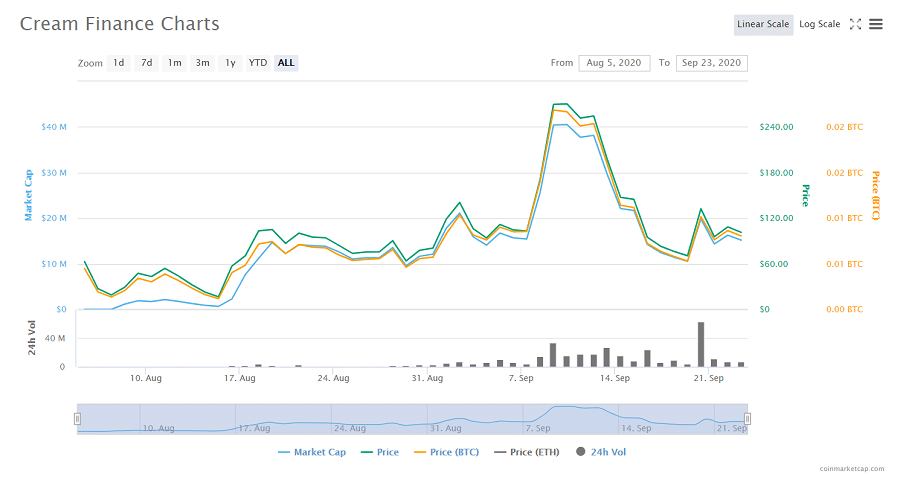Show Price (ETH) series via legend
Screen dimensions: 900x488
click(526, 452)
